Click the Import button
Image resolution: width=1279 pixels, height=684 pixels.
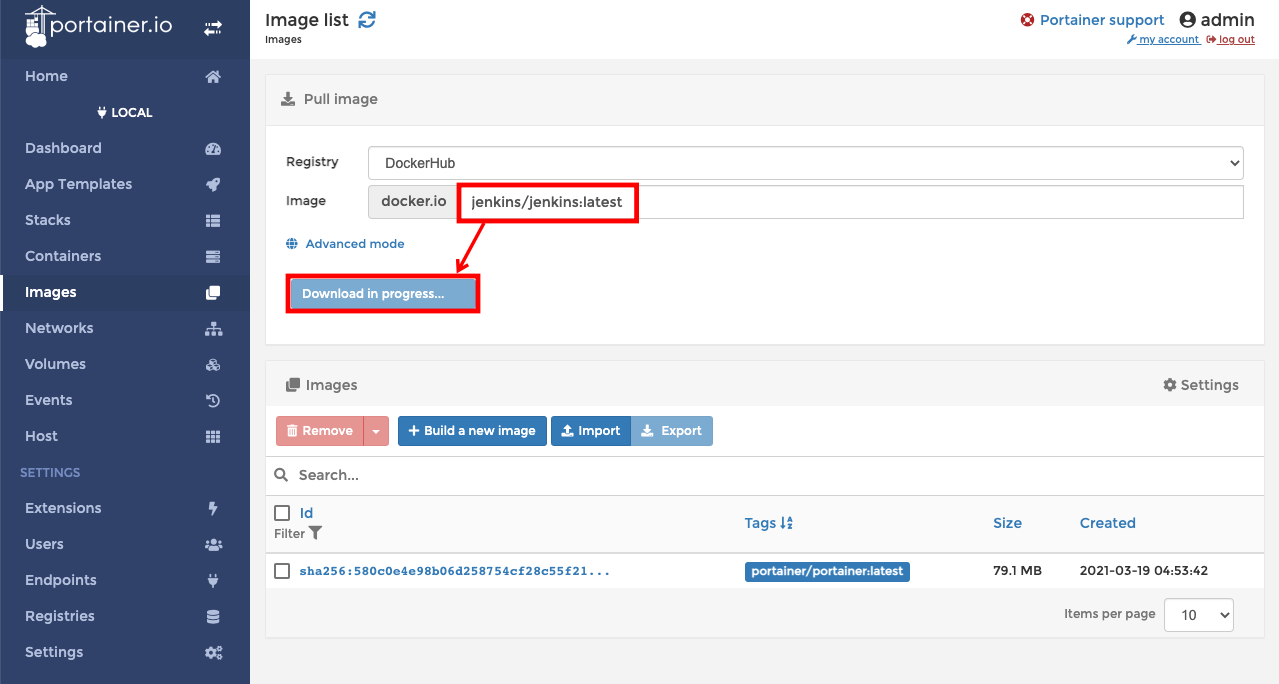tap(591, 431)
